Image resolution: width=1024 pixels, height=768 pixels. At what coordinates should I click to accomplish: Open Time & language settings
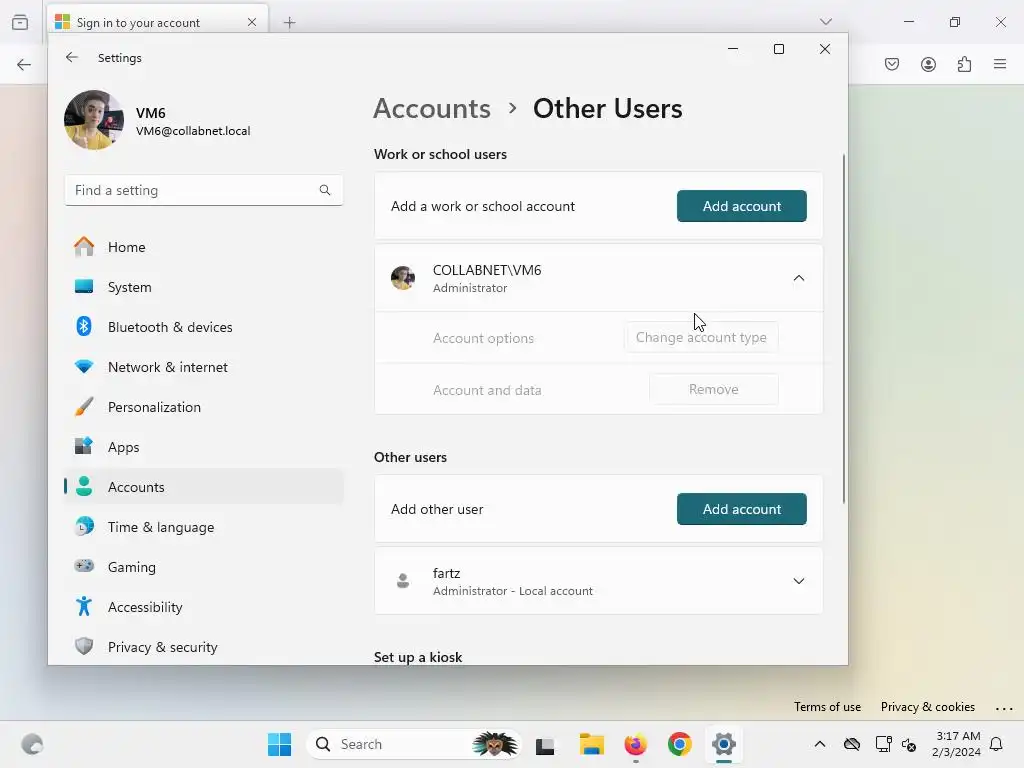click(x=204, y=526)
